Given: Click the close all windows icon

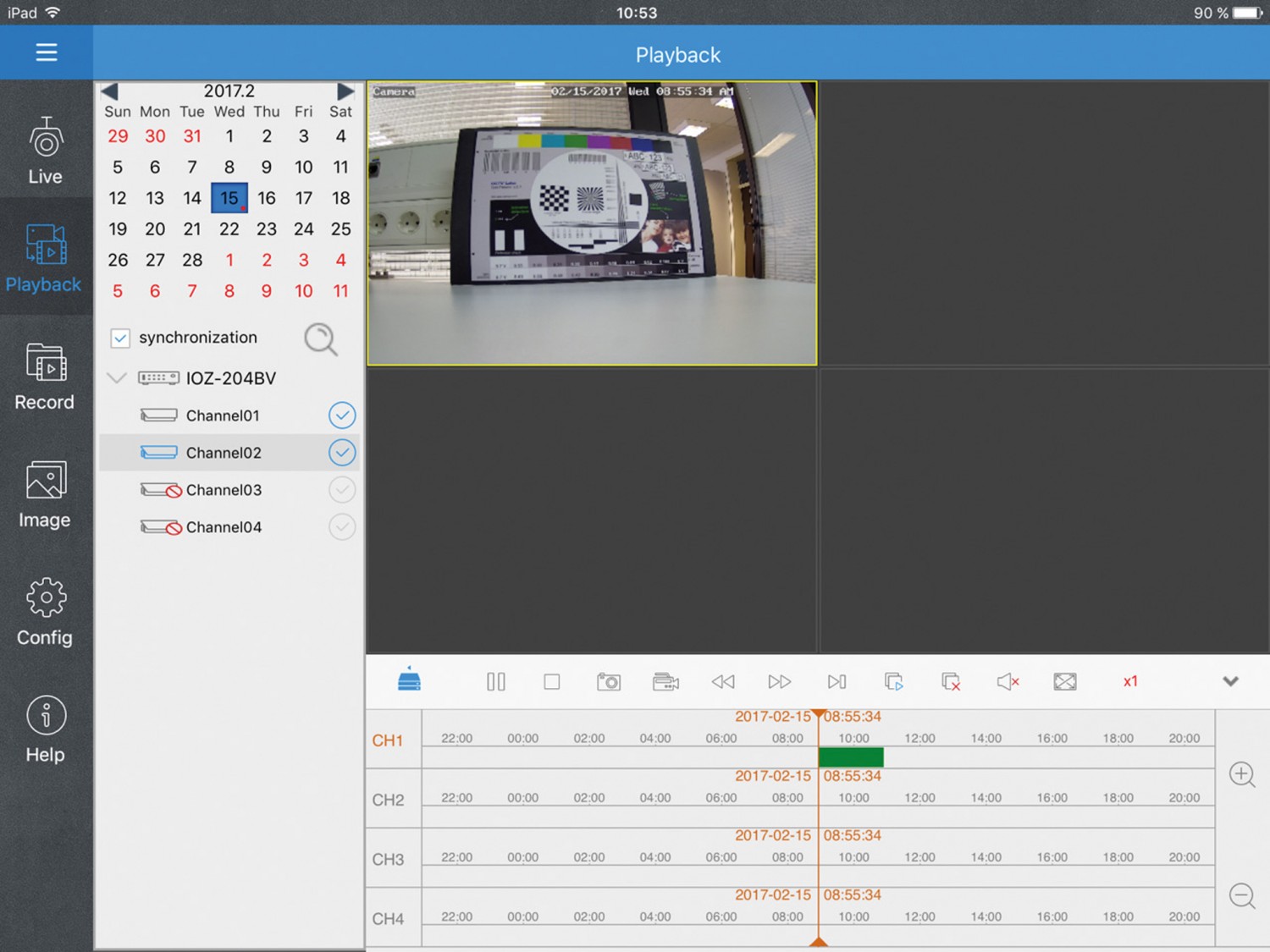Looking at the screenshot, I should coord(951,681).
